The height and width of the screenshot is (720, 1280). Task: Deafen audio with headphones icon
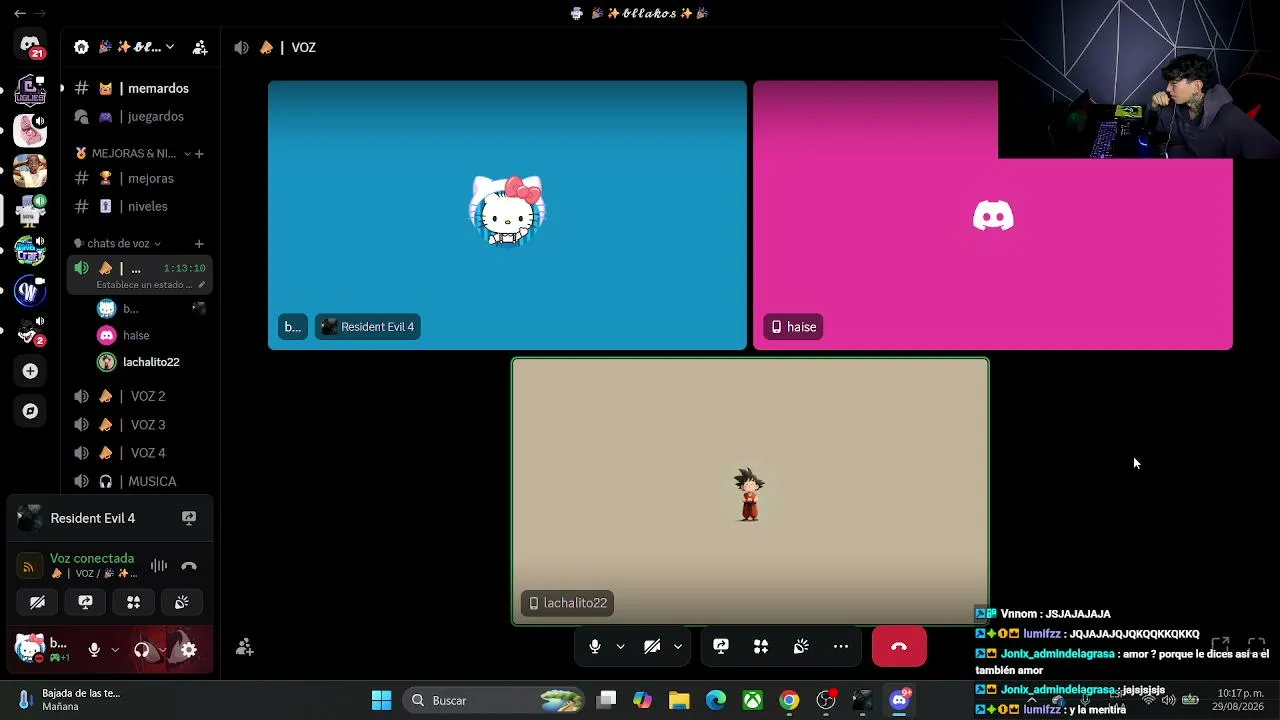click(141, 649)
